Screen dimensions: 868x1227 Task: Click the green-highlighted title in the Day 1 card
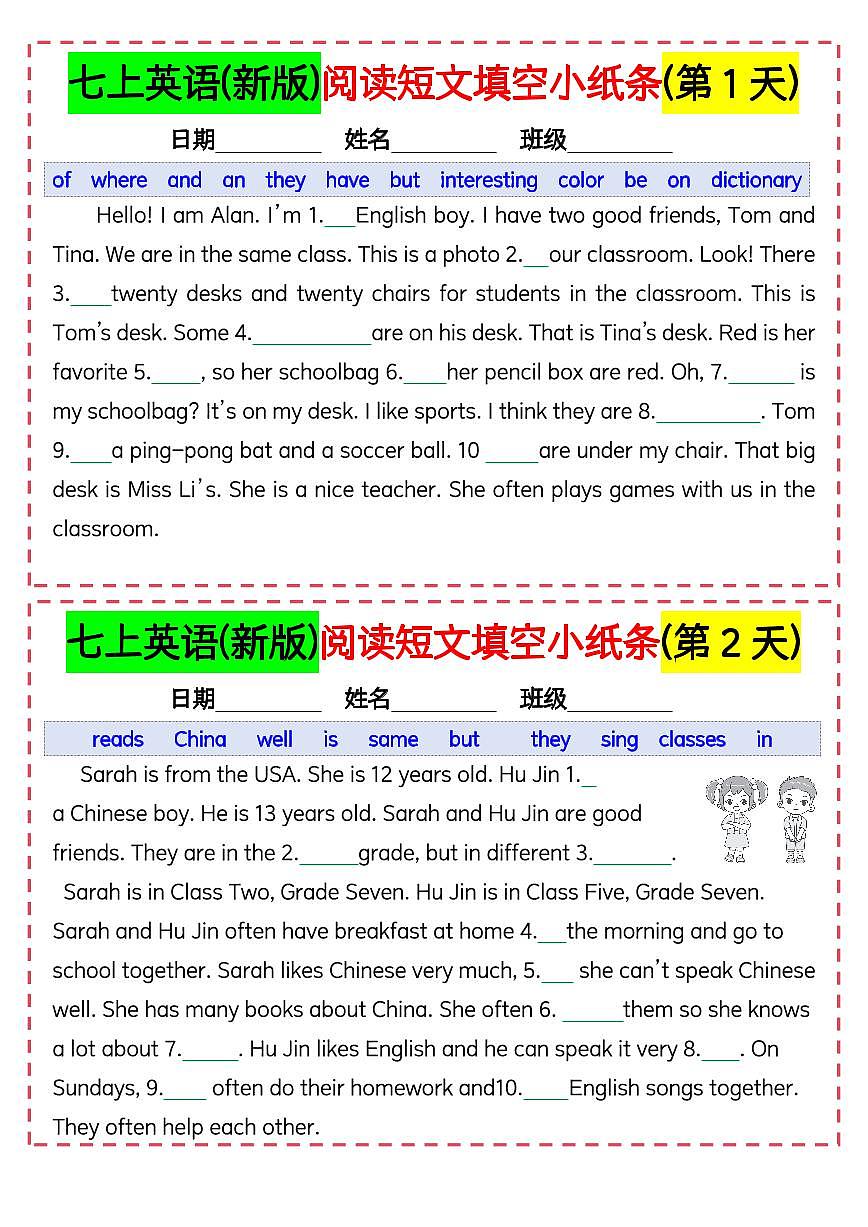[x=194, y=84]
